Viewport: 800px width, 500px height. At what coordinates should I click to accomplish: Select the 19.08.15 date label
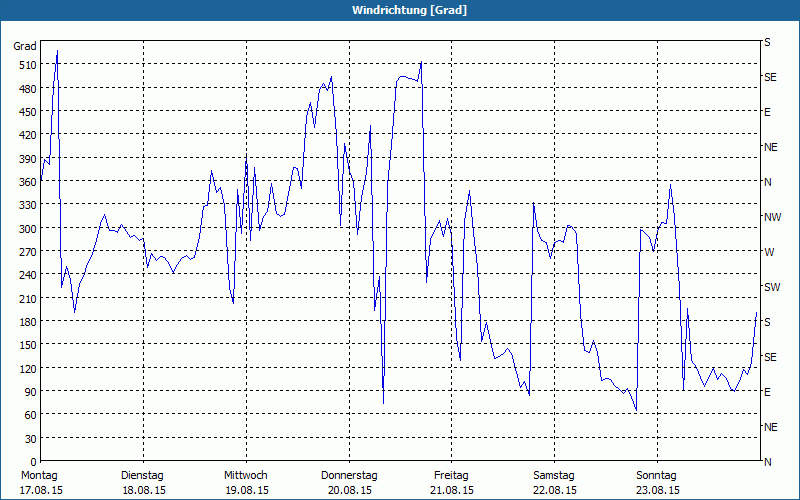[247, 491]
